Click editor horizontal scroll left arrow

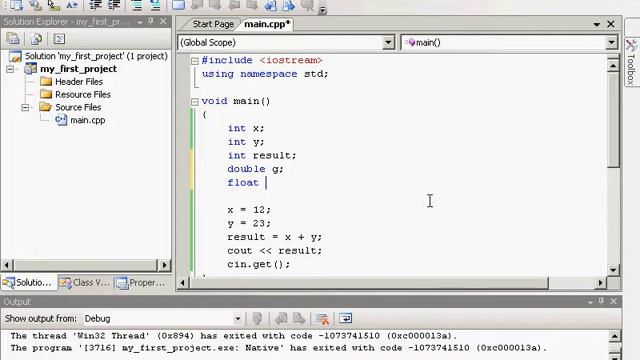point(182,283)
